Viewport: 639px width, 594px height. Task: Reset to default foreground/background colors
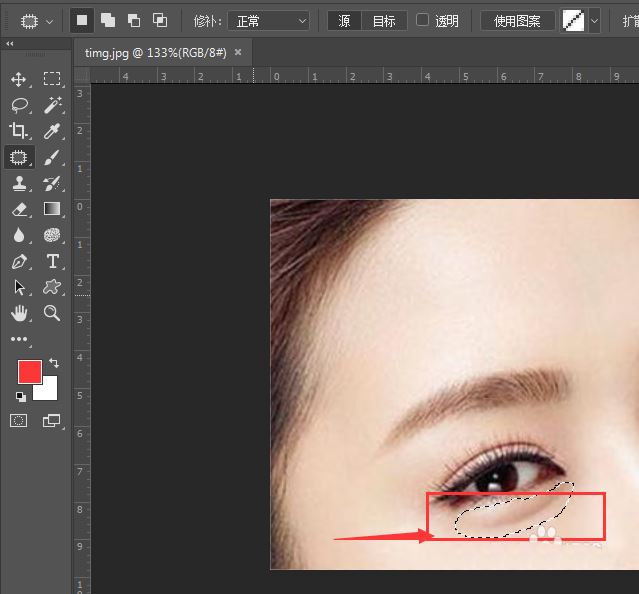[x=20, y=396]
